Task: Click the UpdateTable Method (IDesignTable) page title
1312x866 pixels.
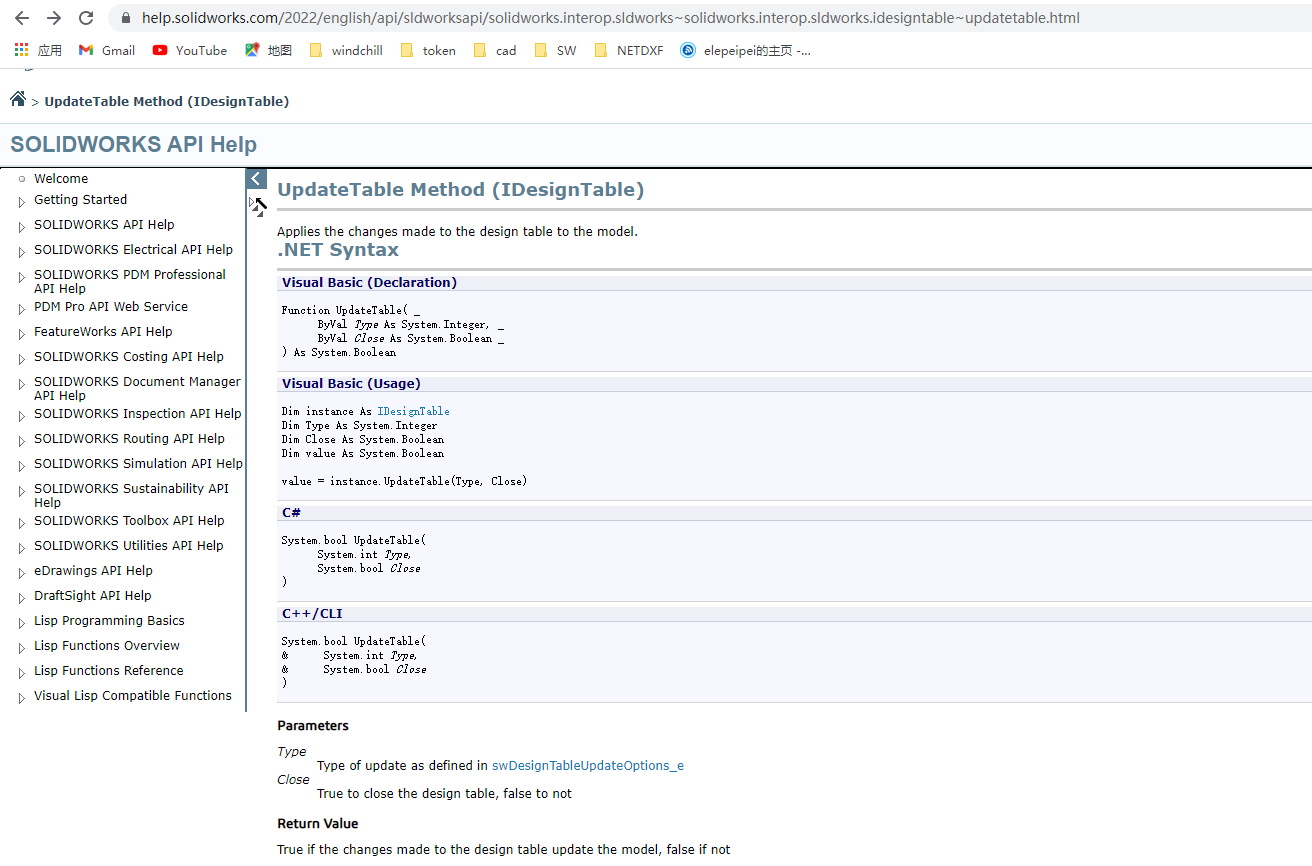Action: (x=461, y=190)
